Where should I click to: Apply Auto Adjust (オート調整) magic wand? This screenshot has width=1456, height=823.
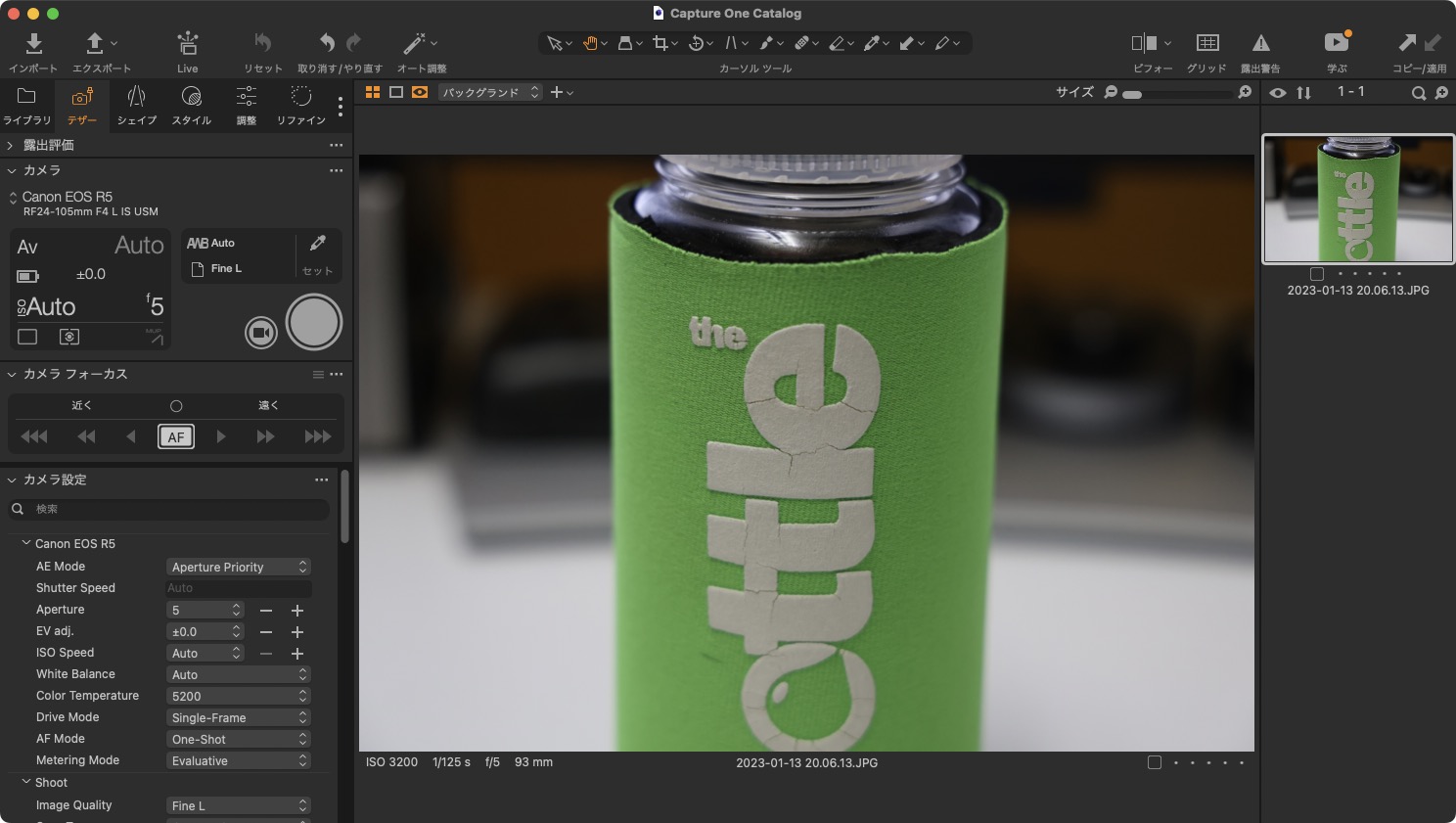click(x=415, y=43)
